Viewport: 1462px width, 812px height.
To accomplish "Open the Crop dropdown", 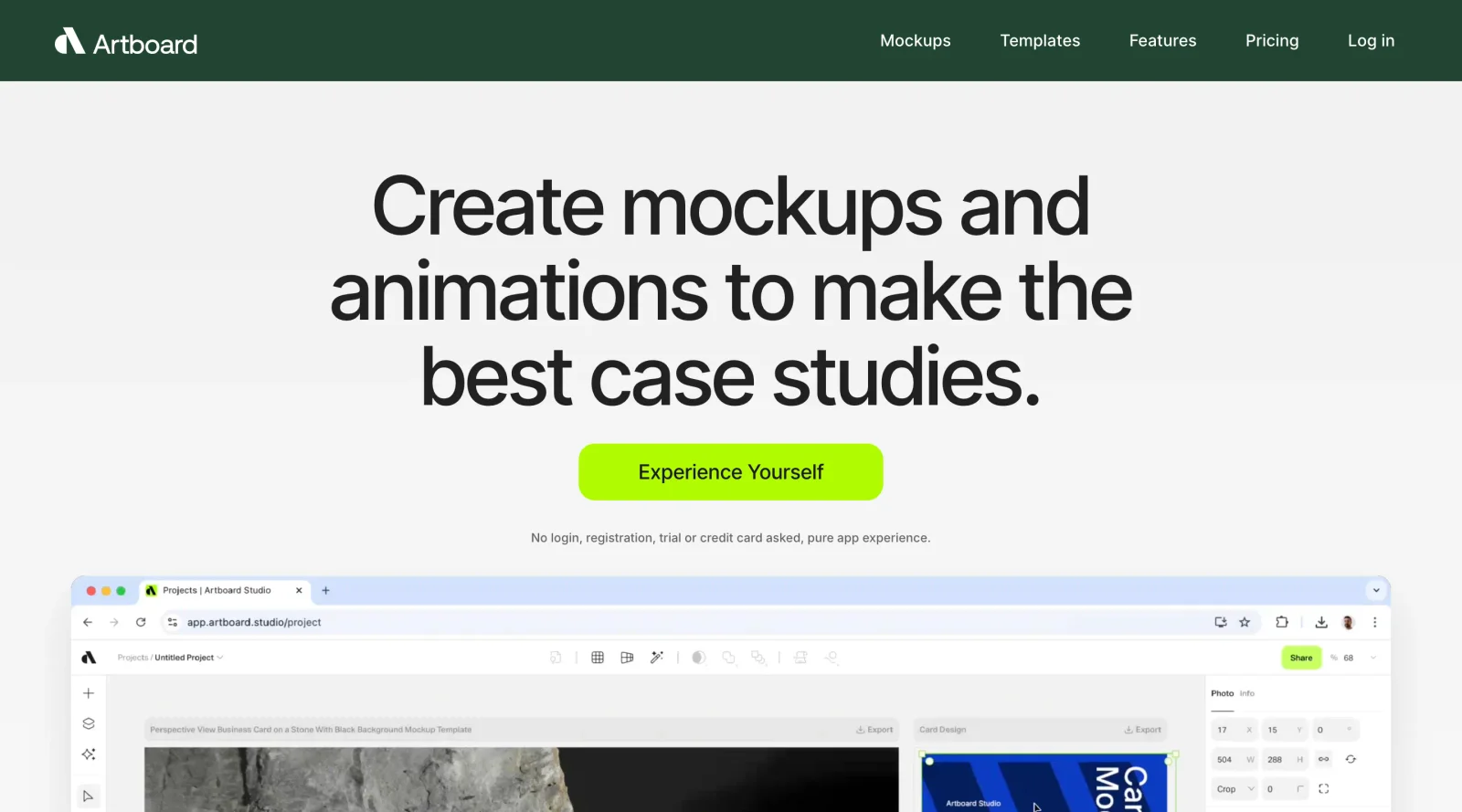I will point(1234,789).
